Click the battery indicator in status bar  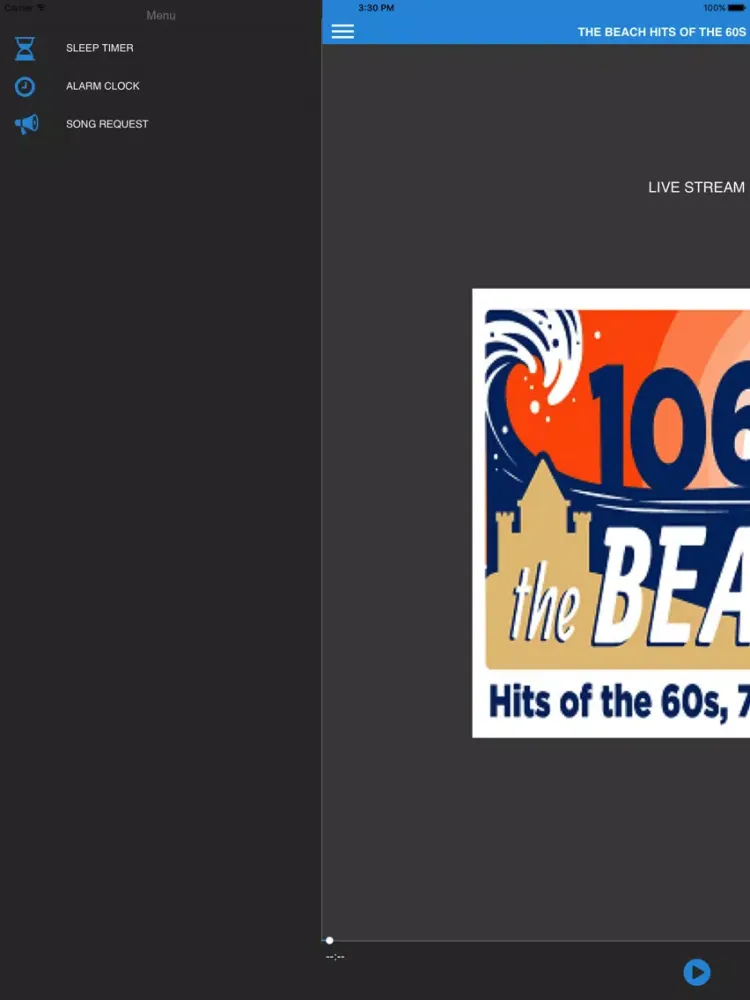click(x=737, y=8)
